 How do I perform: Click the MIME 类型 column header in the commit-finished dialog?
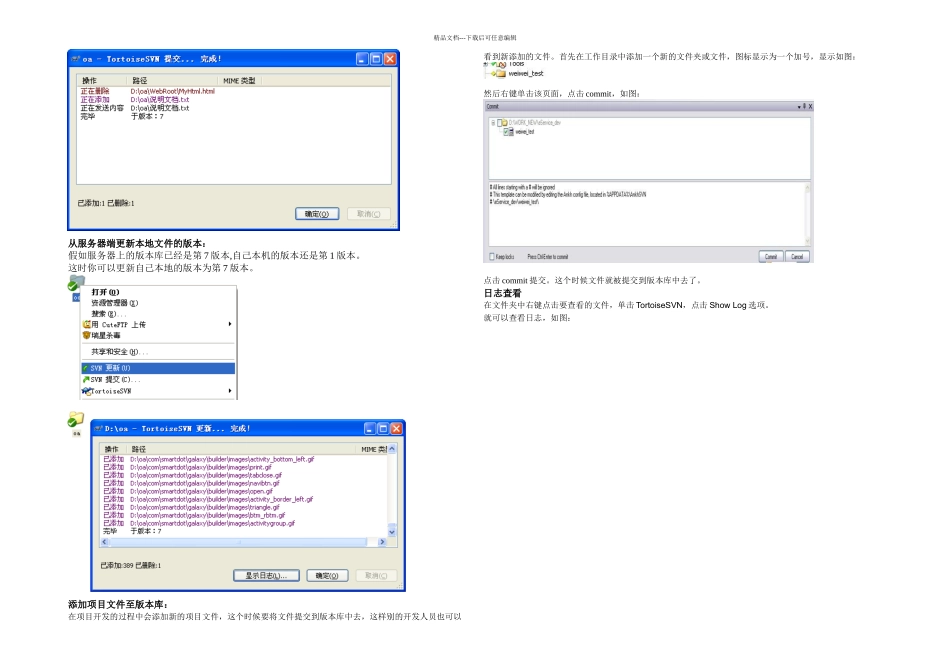[x=239, y=81]
